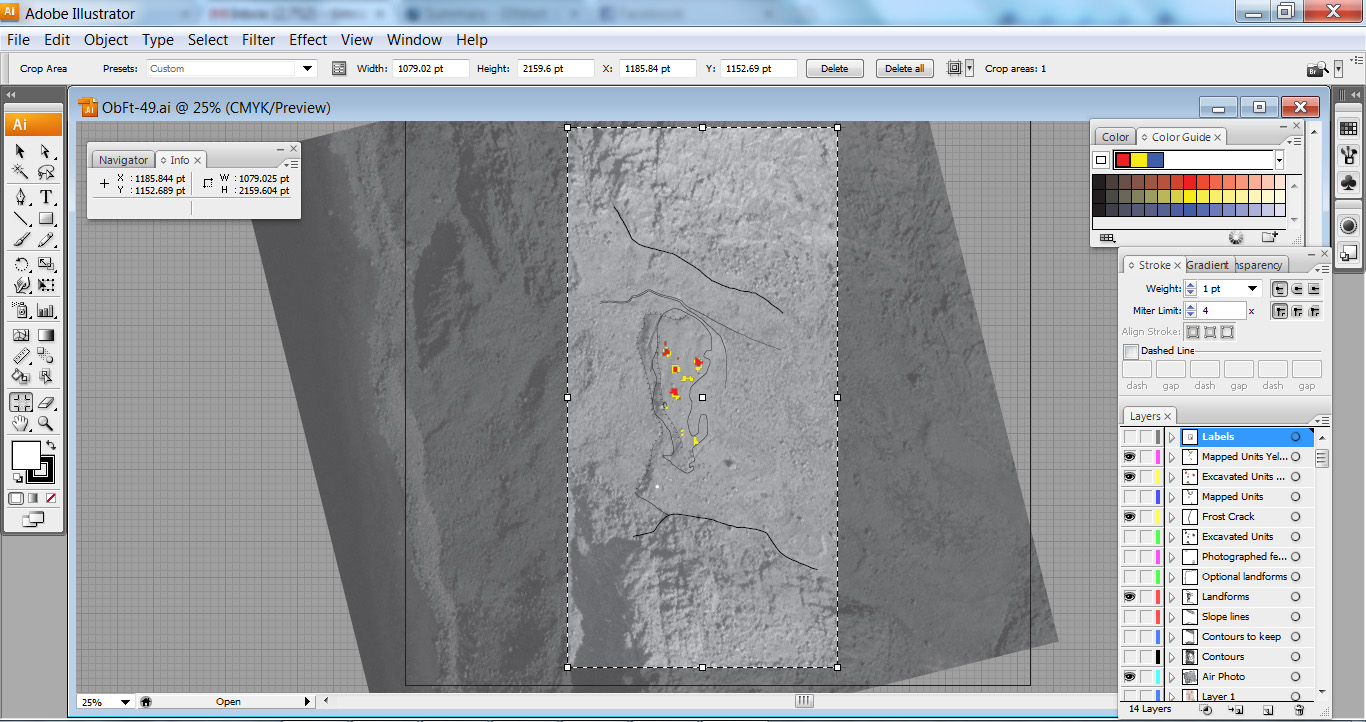Choose the Type tool

click(44, 196)
